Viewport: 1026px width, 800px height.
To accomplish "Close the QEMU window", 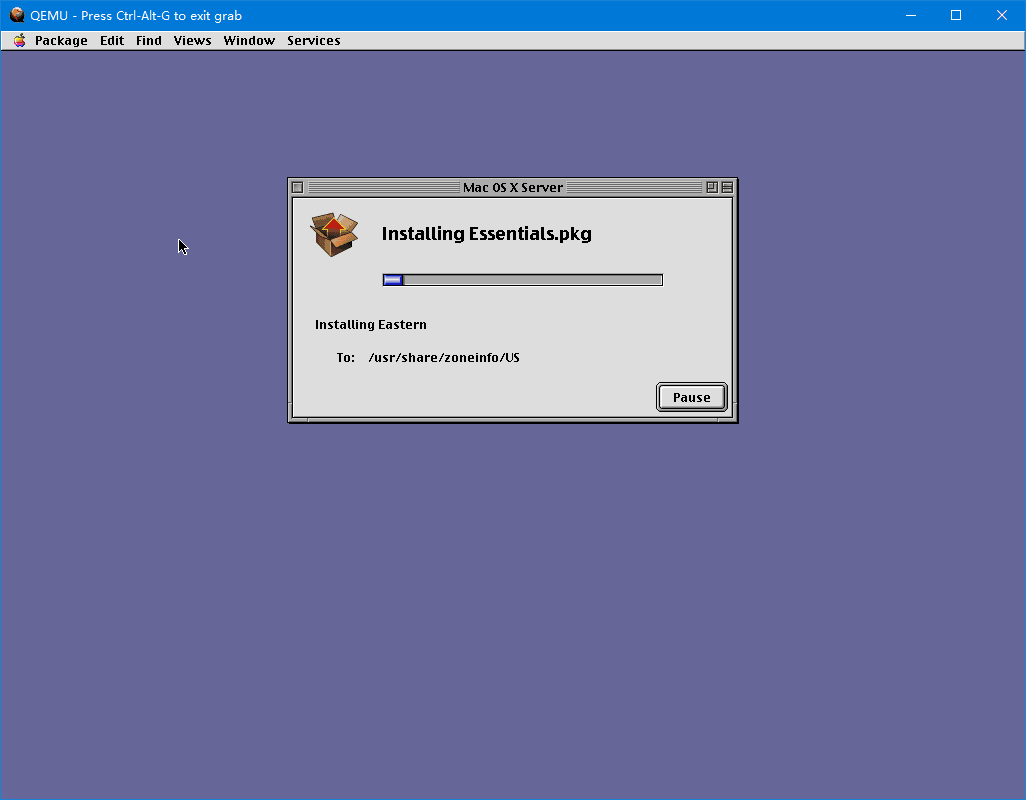I will [1002, 15].
